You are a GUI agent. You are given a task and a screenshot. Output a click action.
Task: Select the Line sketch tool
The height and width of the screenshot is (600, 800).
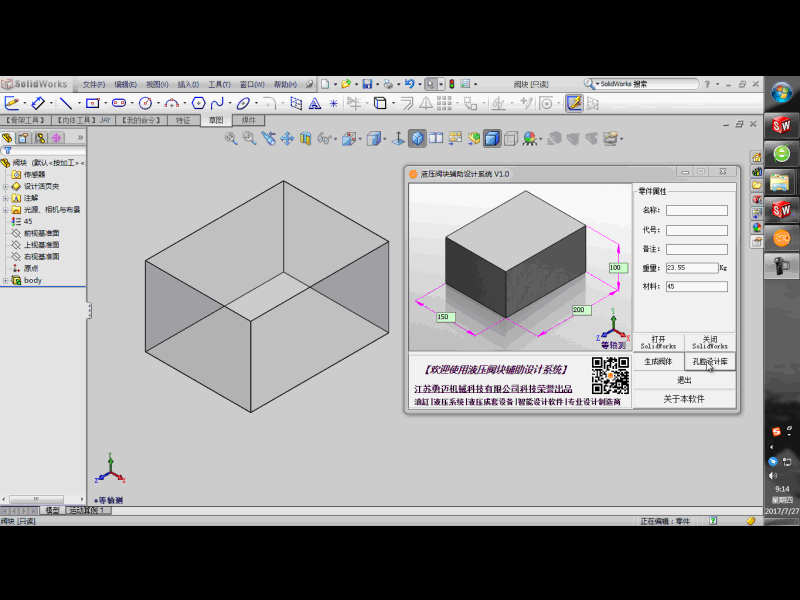click(x=65, y=103)
